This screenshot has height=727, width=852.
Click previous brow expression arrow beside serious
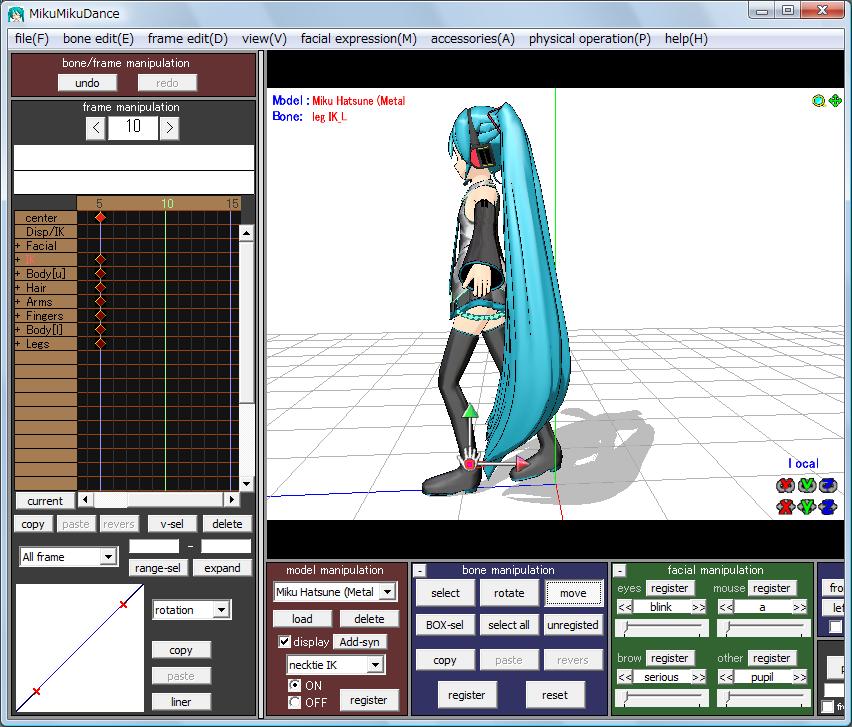(x=625, y=677)
